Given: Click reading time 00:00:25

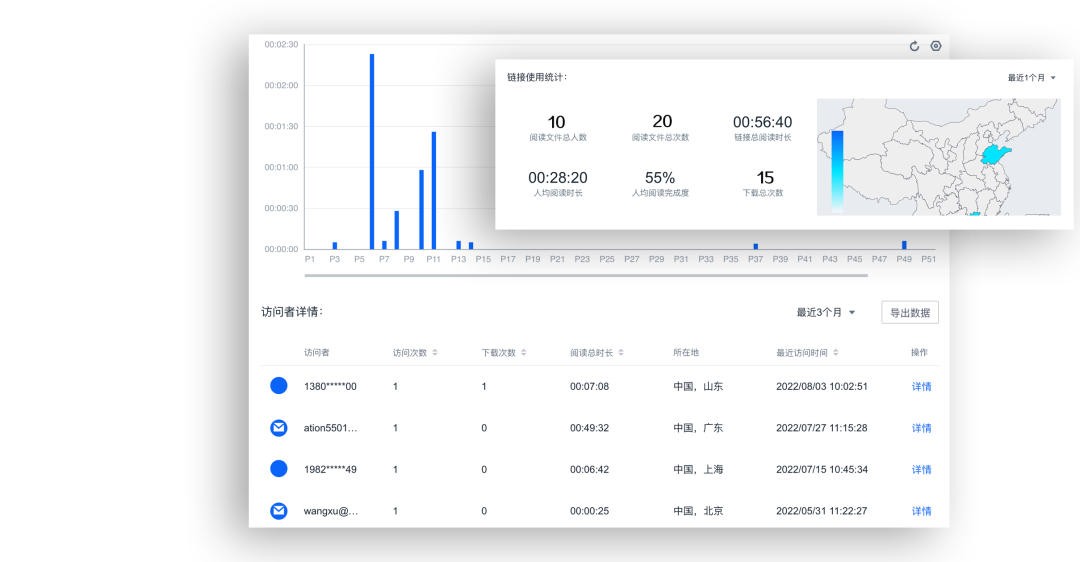Looking at the screenshot, I should click(x=590, y=511).
